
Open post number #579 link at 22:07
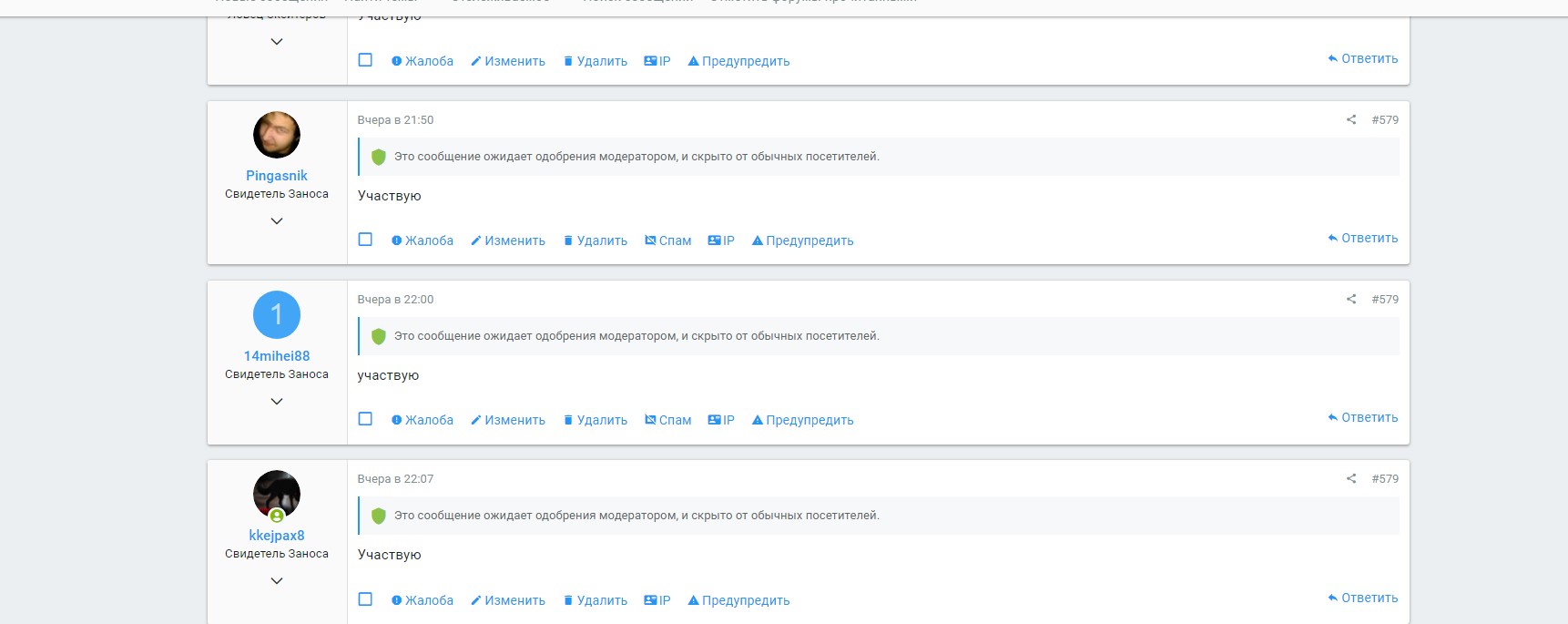point(1385,478)
